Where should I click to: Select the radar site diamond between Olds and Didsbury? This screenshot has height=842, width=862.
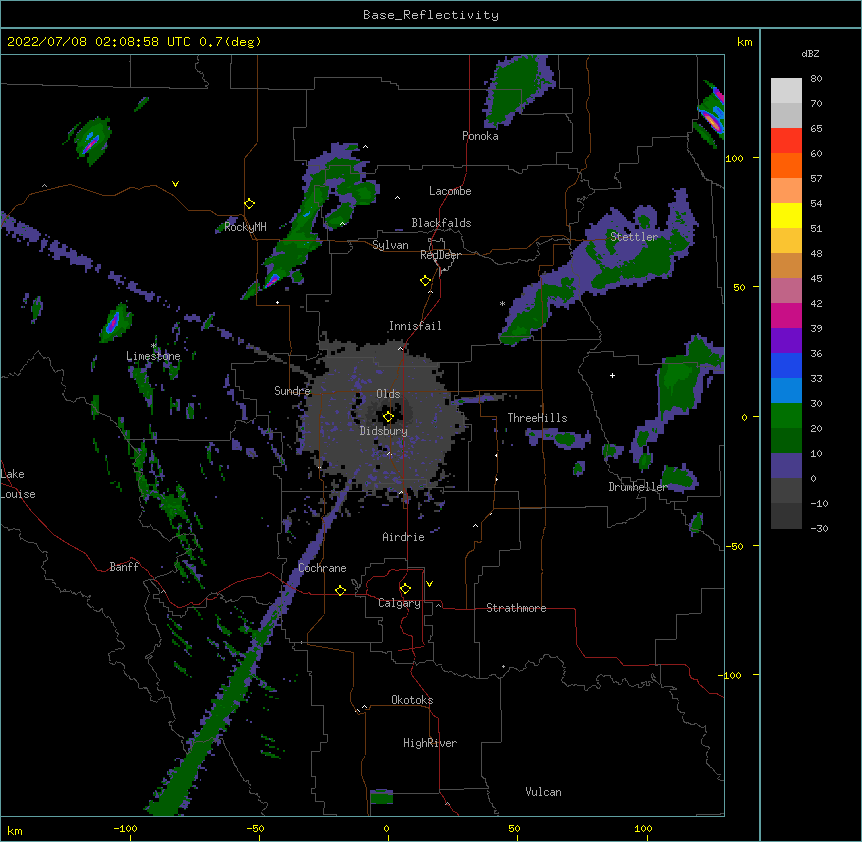tap(388, 417)
